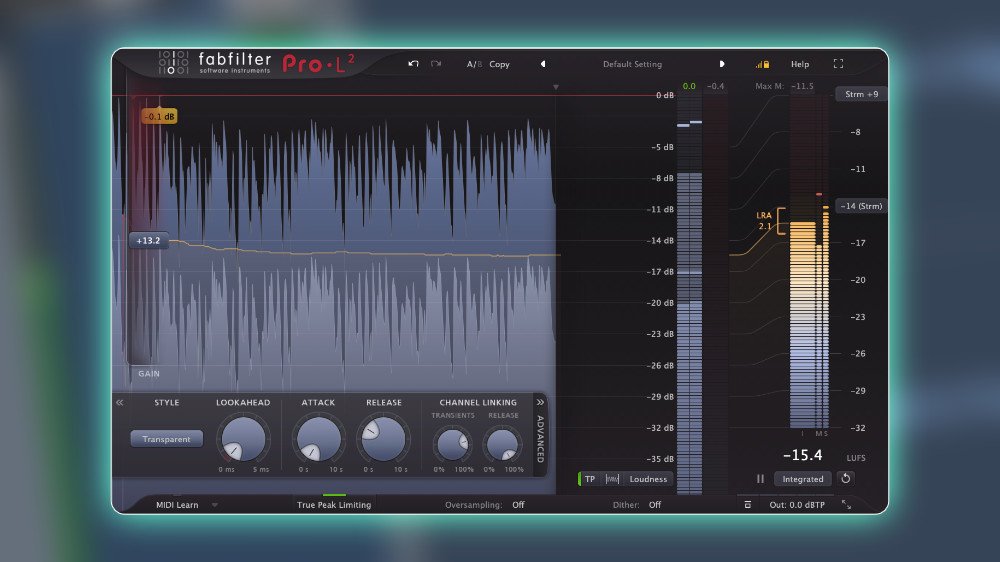Load the previous preset with the left arrow
This screenshot has height=562, width=1000.
click(x=543, y=64)
